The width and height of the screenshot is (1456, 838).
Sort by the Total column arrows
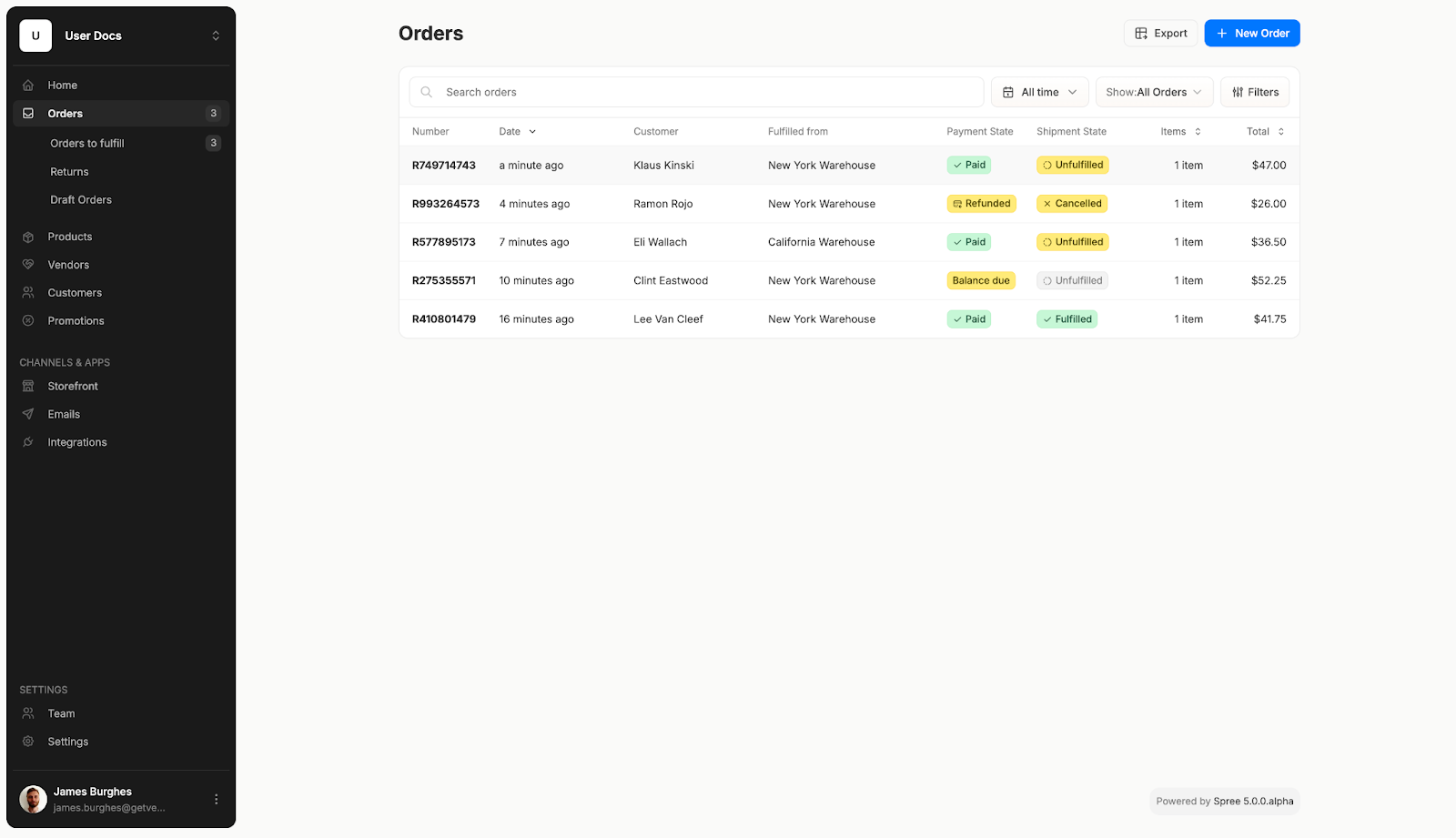[x=1281, y=132]
